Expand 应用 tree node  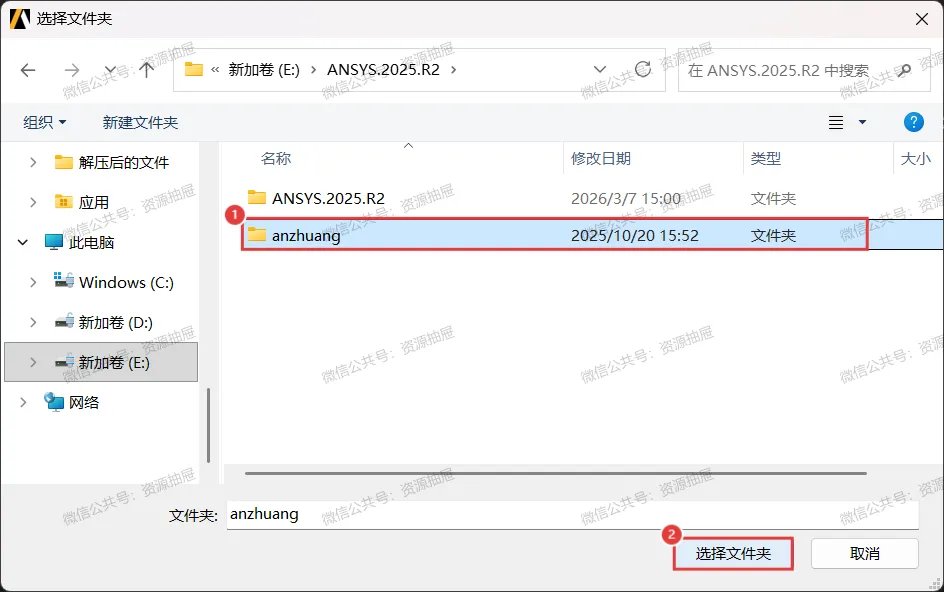coord(33,202)
